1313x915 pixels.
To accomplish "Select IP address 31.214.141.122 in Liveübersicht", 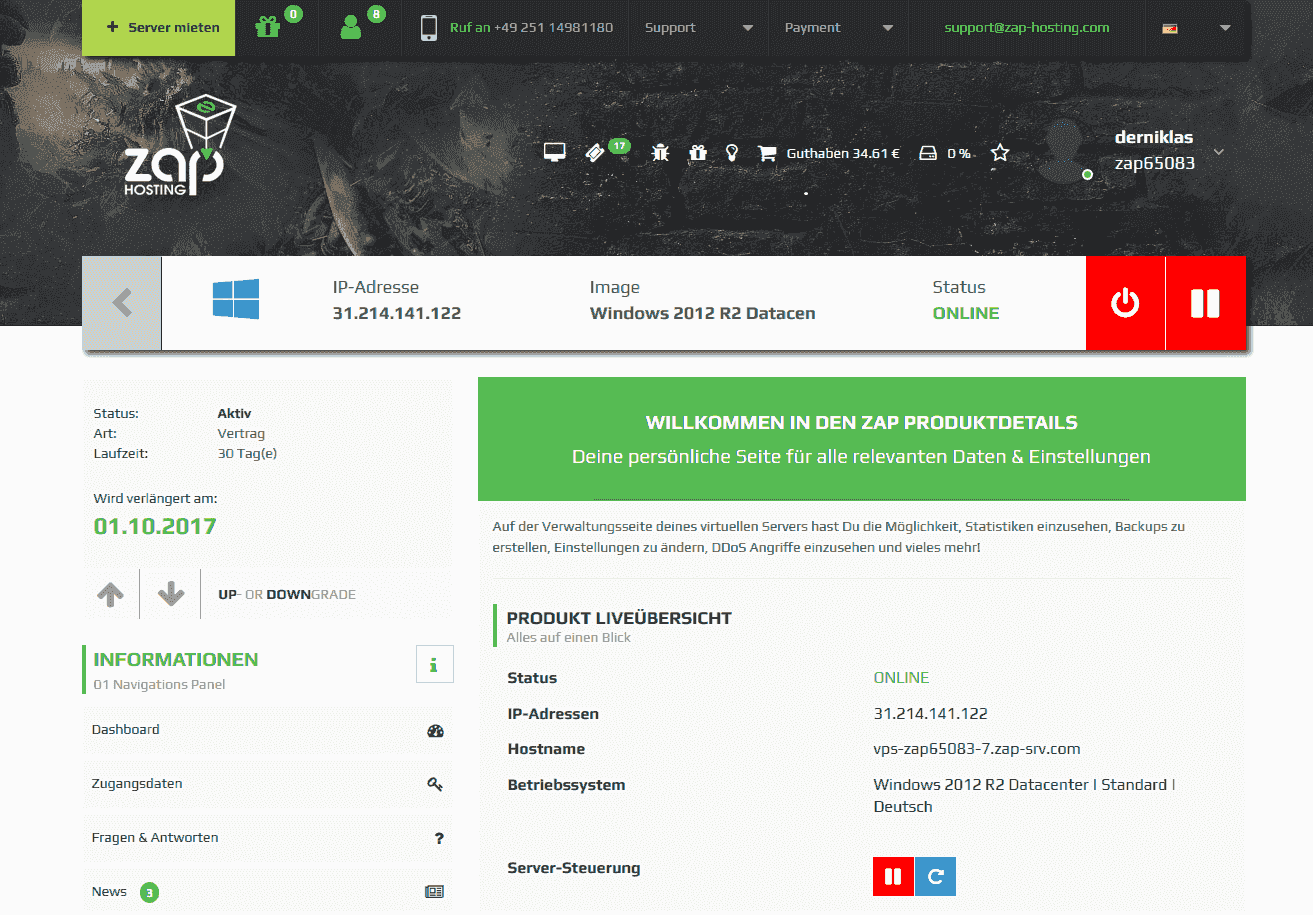I will (930, 714).
